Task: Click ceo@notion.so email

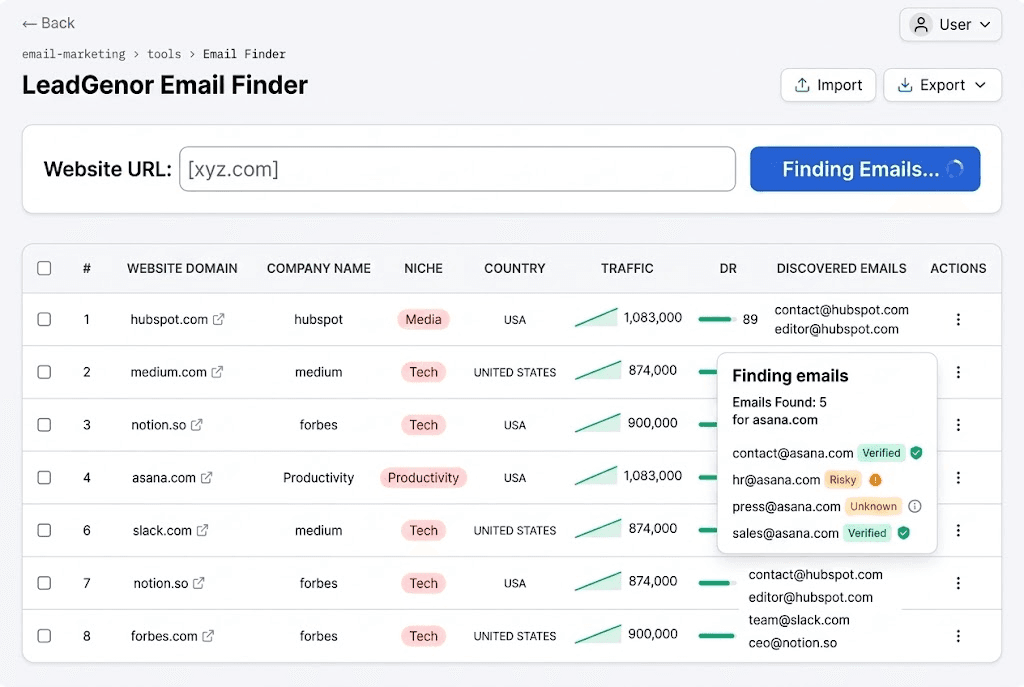Action: (x=792, y=643)
